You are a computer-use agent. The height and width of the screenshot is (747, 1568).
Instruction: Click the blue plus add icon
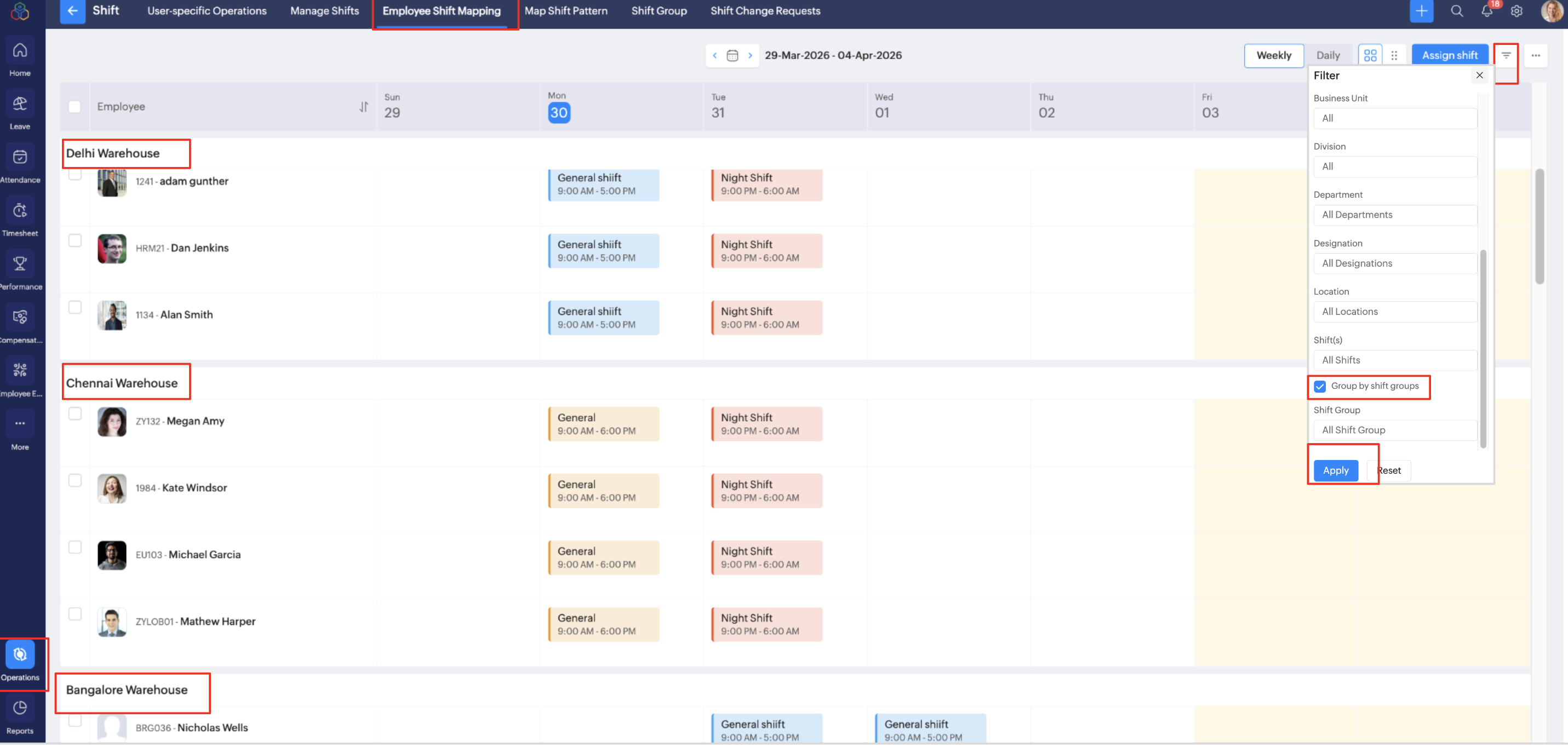point(1421,11)
